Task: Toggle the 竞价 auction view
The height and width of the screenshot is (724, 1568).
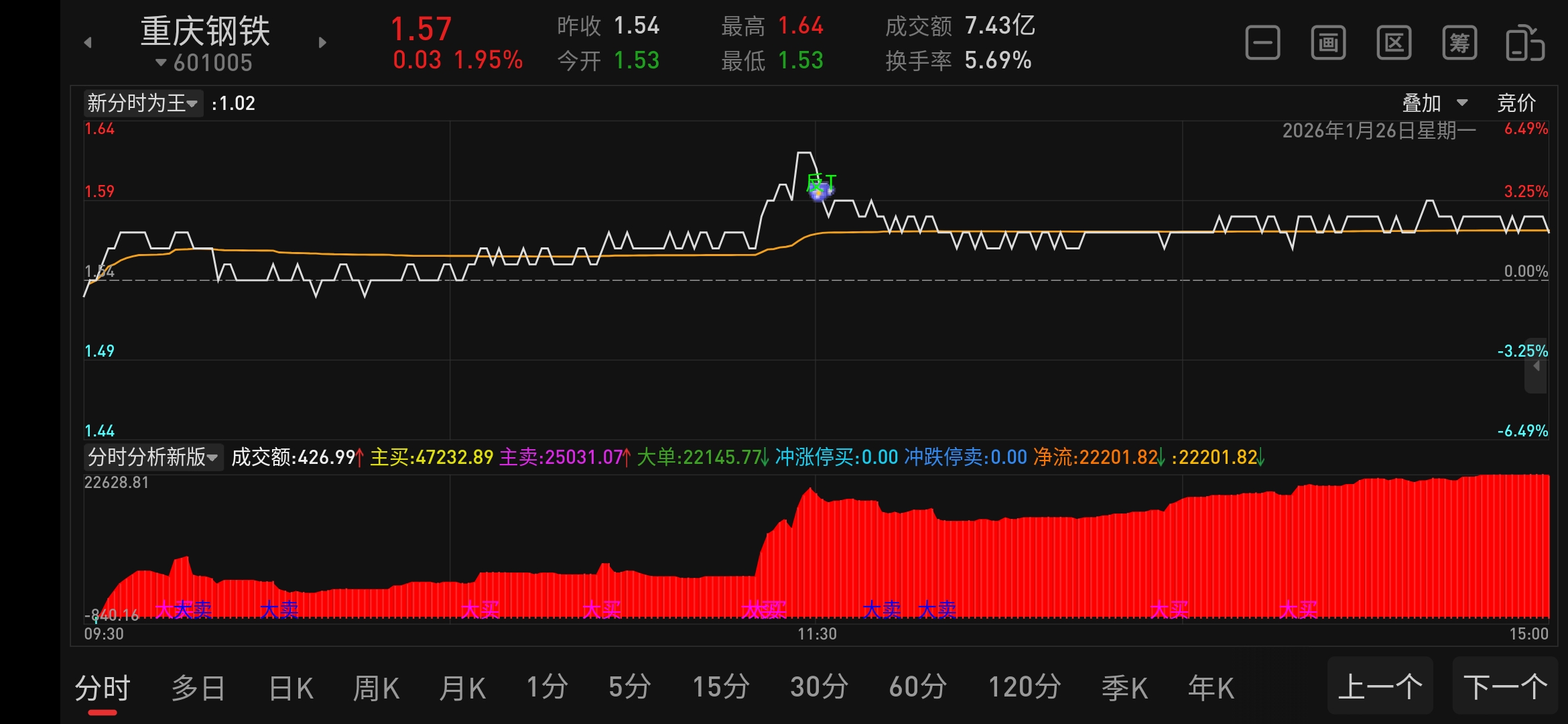Action: pyautogui.click(x=1516, y=103)
